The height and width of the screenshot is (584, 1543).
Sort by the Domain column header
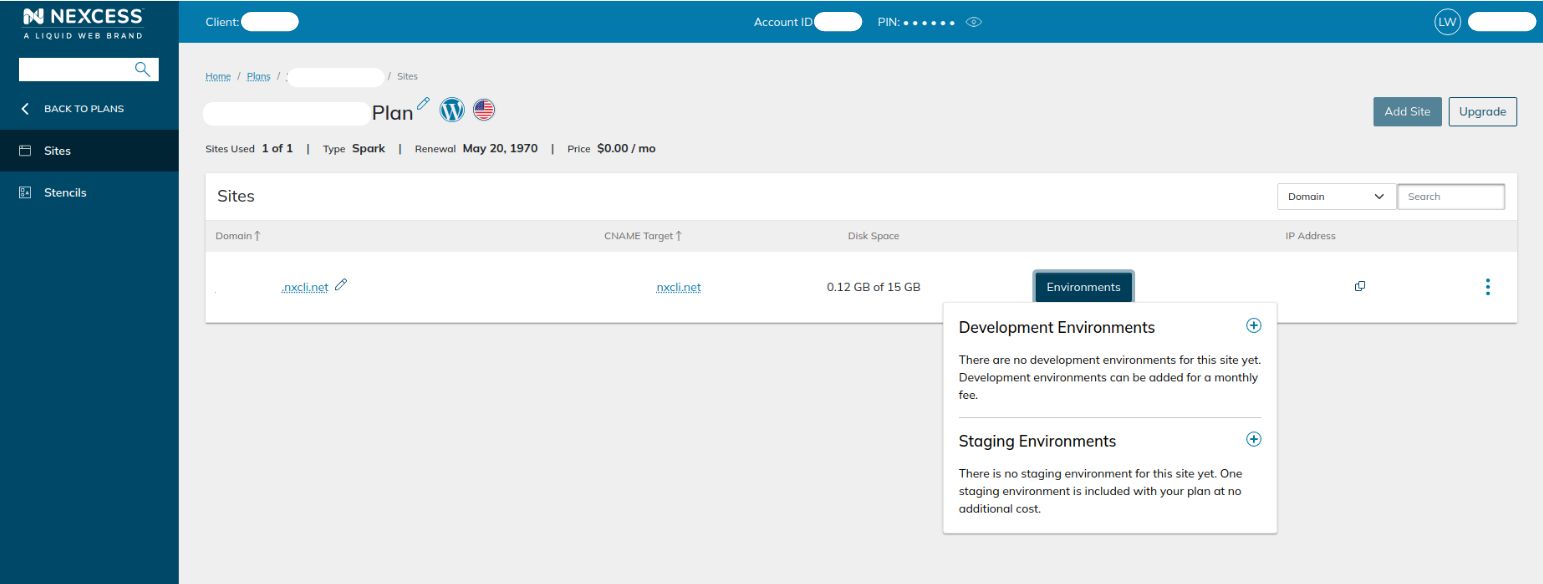[x=238, y=236]
